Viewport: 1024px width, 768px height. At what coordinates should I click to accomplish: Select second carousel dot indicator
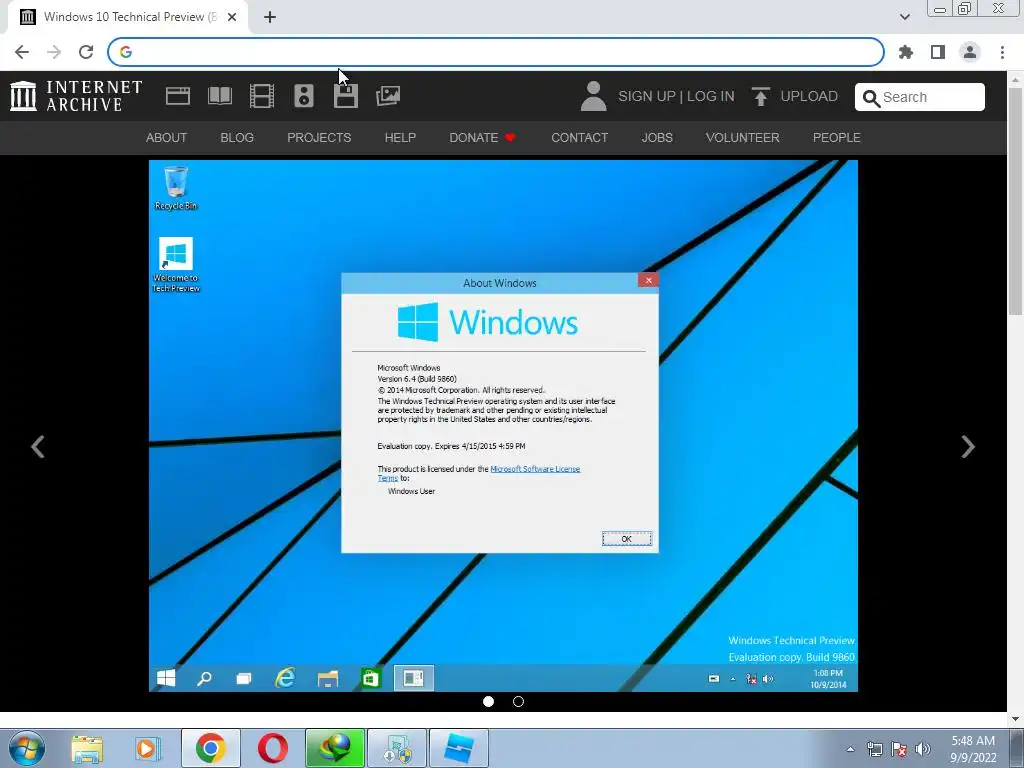[x=519, y=701]
